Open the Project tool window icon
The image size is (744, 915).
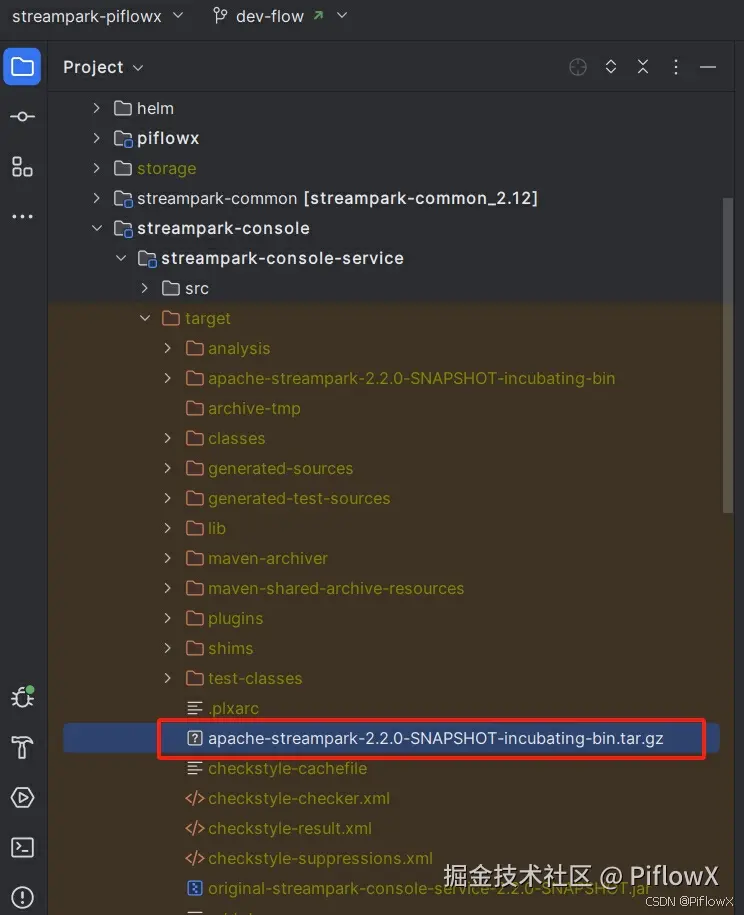click(22, 67)
